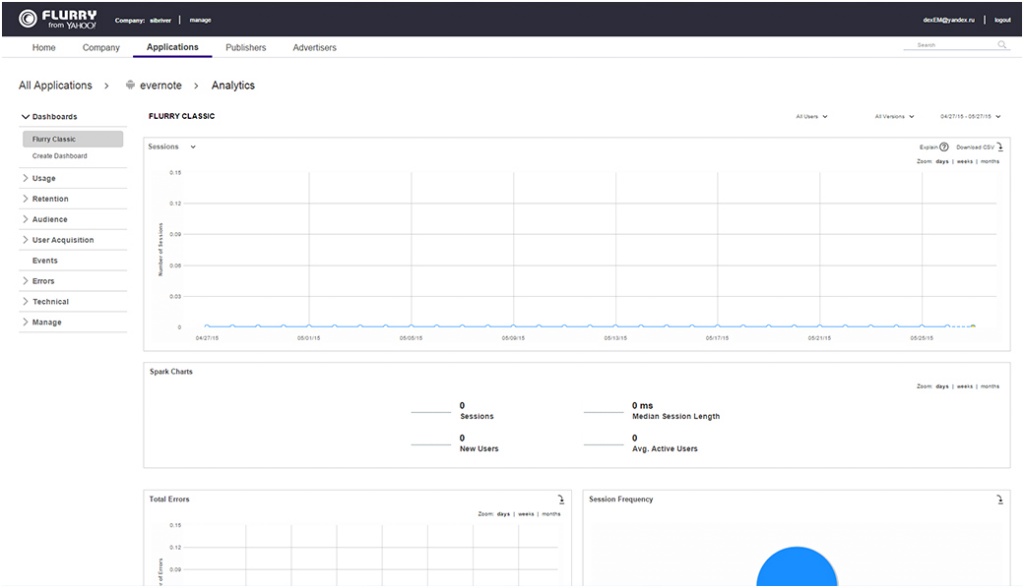1024x588 pixels.
Task: Click the Flurry logo icon
Action: coord(27,19)
